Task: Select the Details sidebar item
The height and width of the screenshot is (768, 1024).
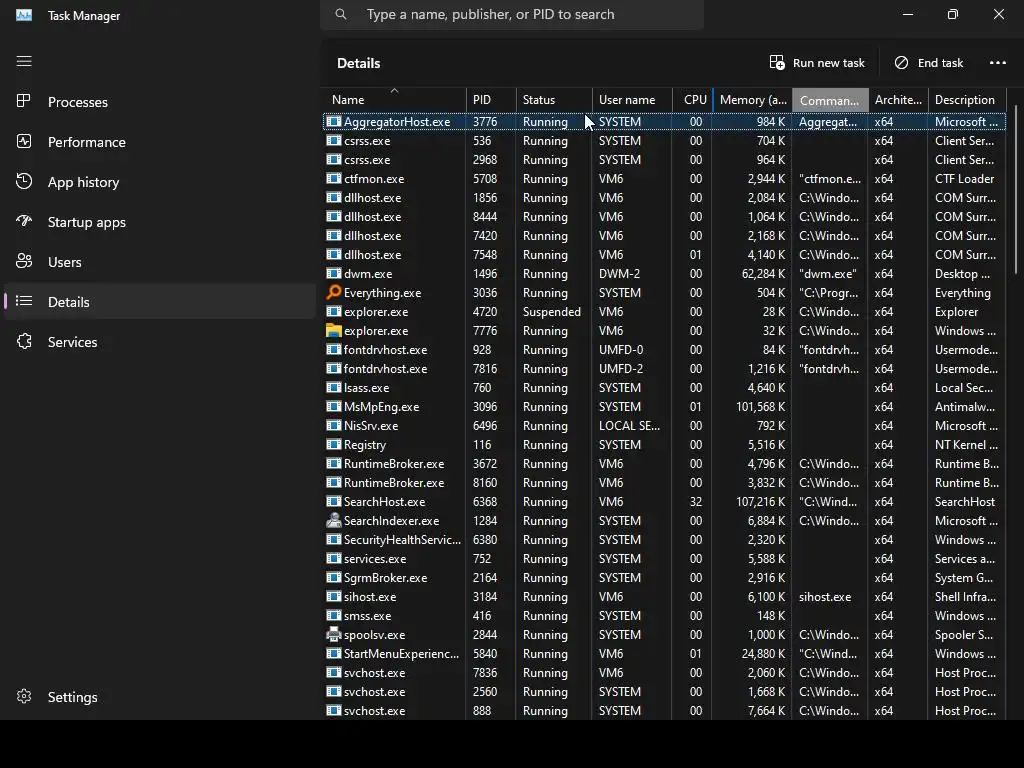Action: pos(160,302)
